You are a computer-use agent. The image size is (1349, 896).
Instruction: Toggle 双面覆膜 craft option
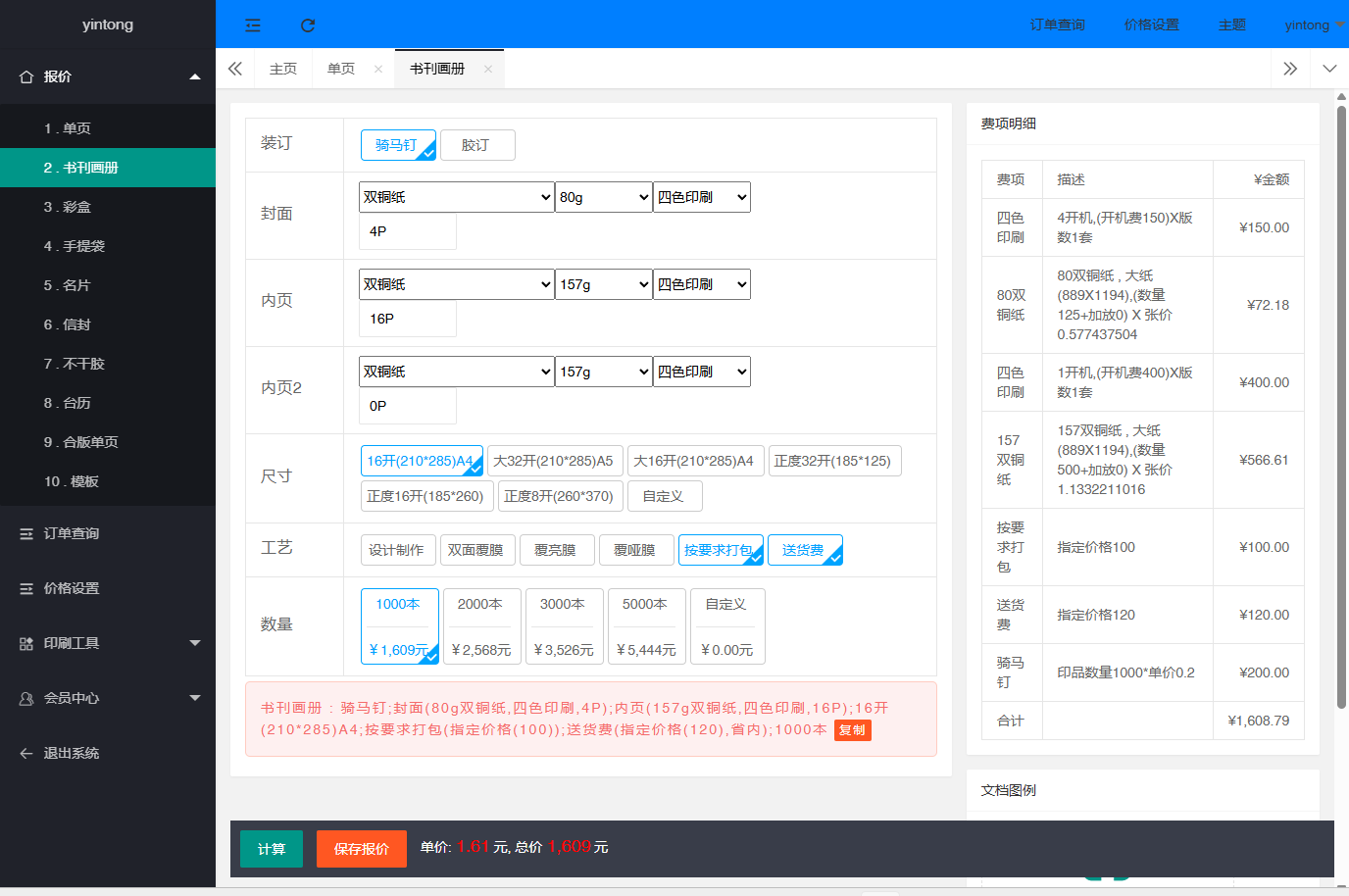pos(476,550)
